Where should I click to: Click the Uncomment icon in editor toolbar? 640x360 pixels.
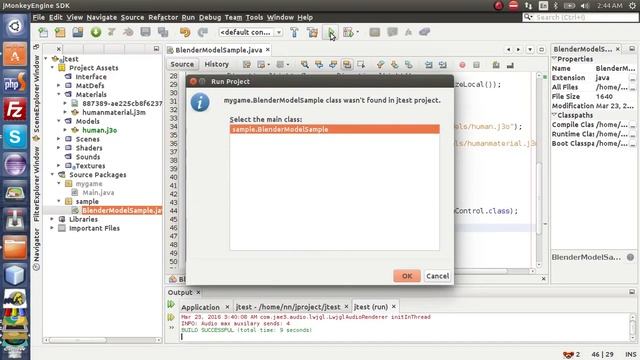pos(510,64)
